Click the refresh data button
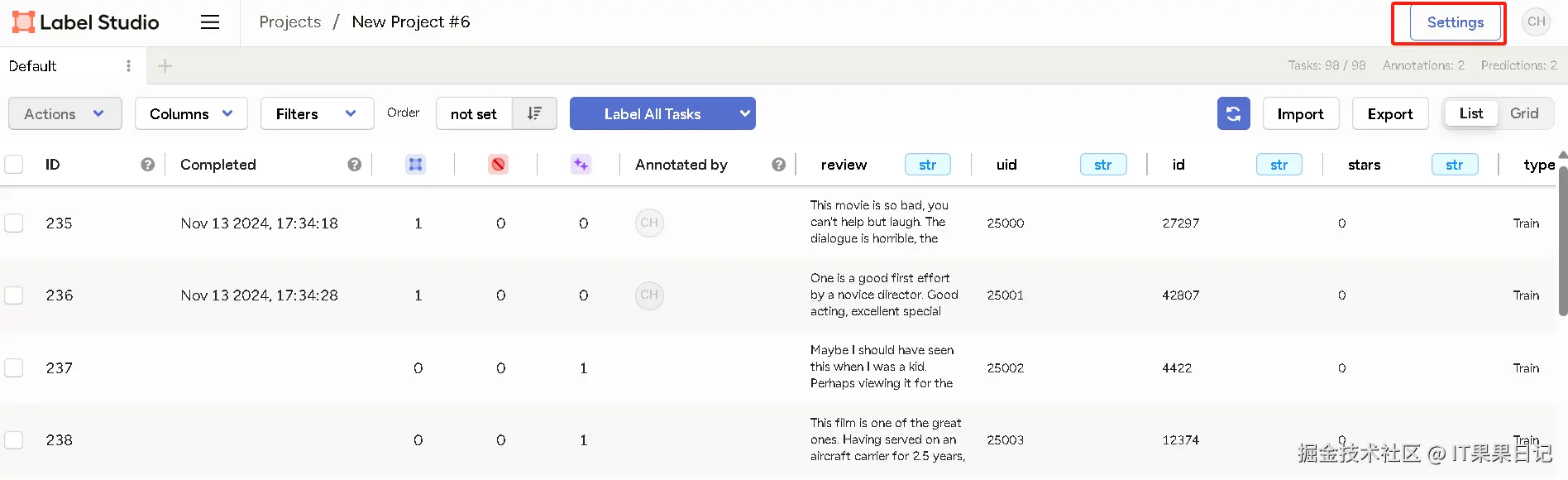Image resolution: width=1568 pixels, height=480 pixels. point(1233,113)
